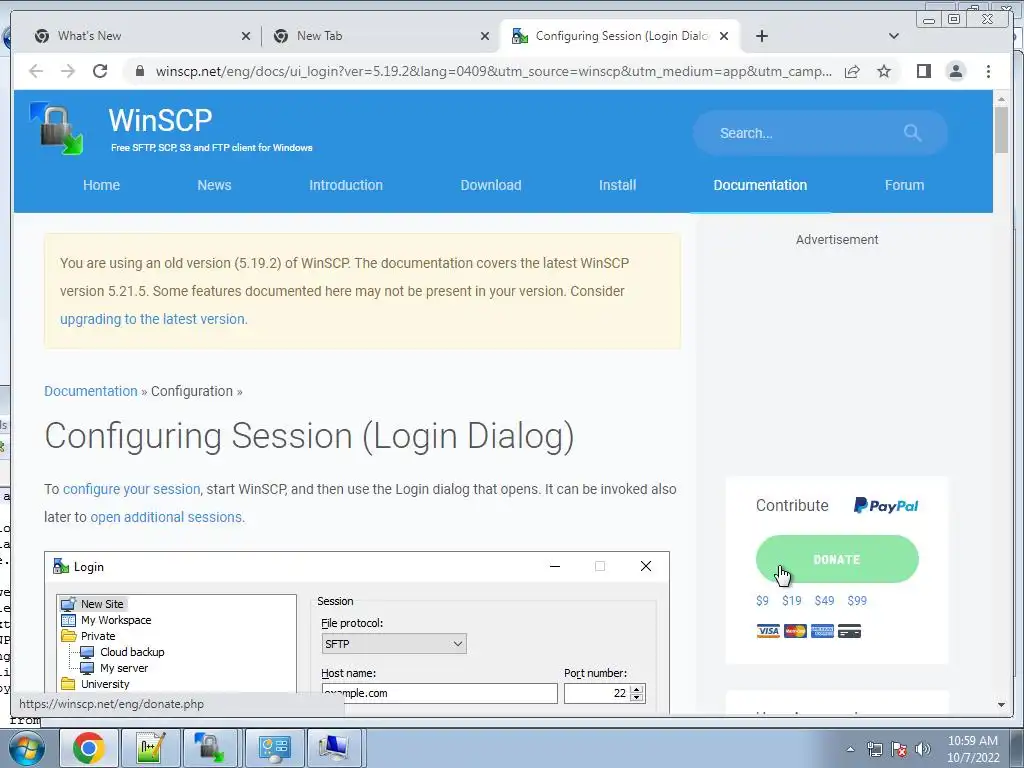The image size is (1024, 768).
Task: Click the WinSCP padlock logo
Action: pos(57,129)
